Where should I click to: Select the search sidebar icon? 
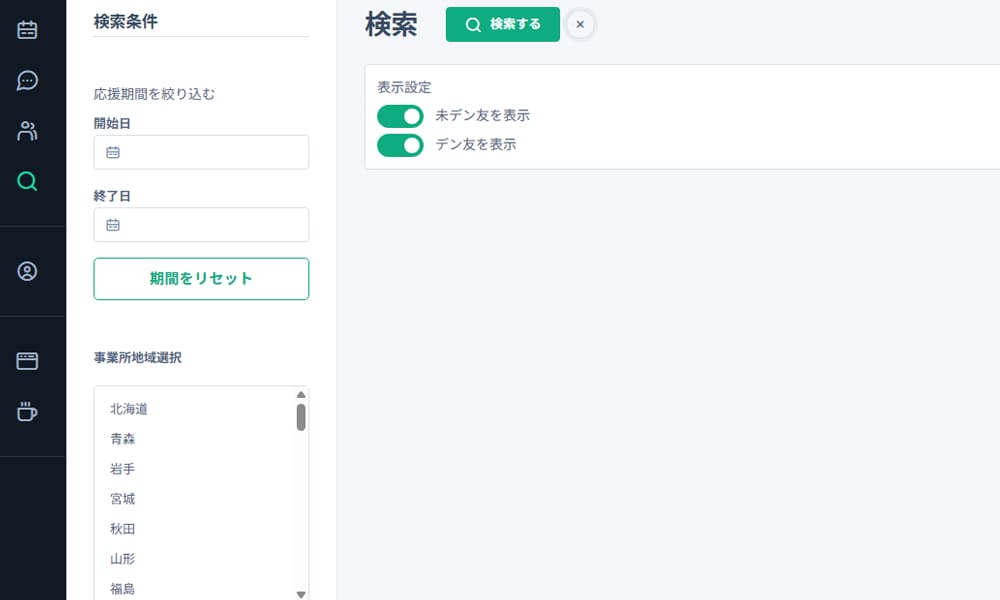[28, 181]
